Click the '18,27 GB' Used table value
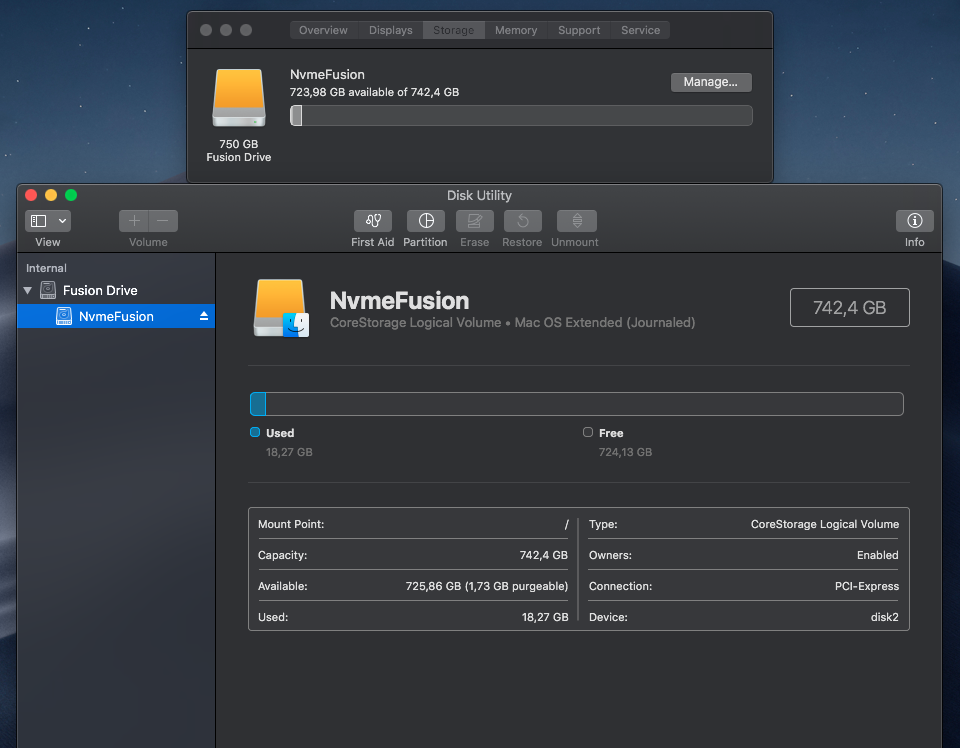 [545, 617]
